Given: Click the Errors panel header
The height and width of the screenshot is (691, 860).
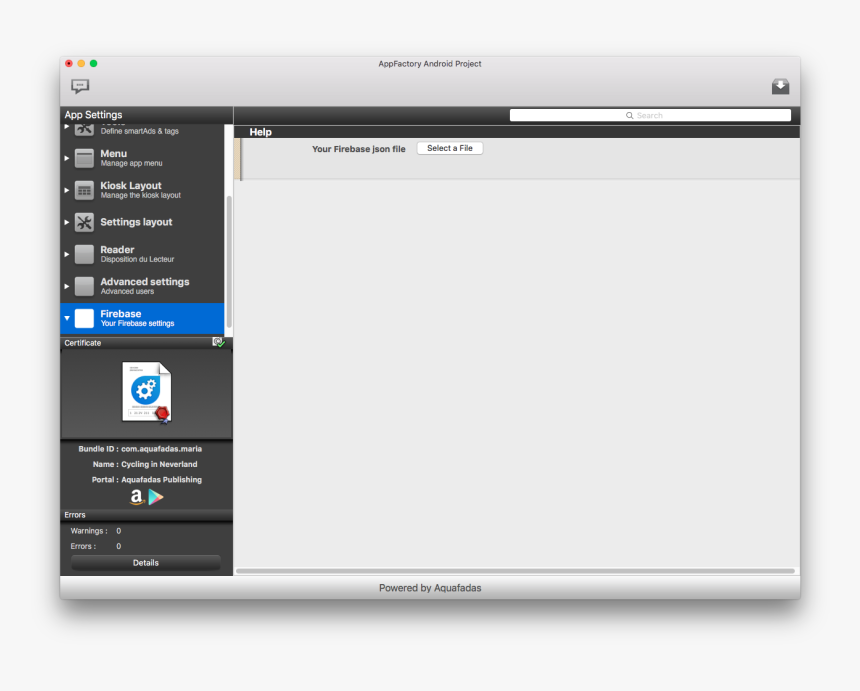Looking at the screenshot, I should pos(146,515).
